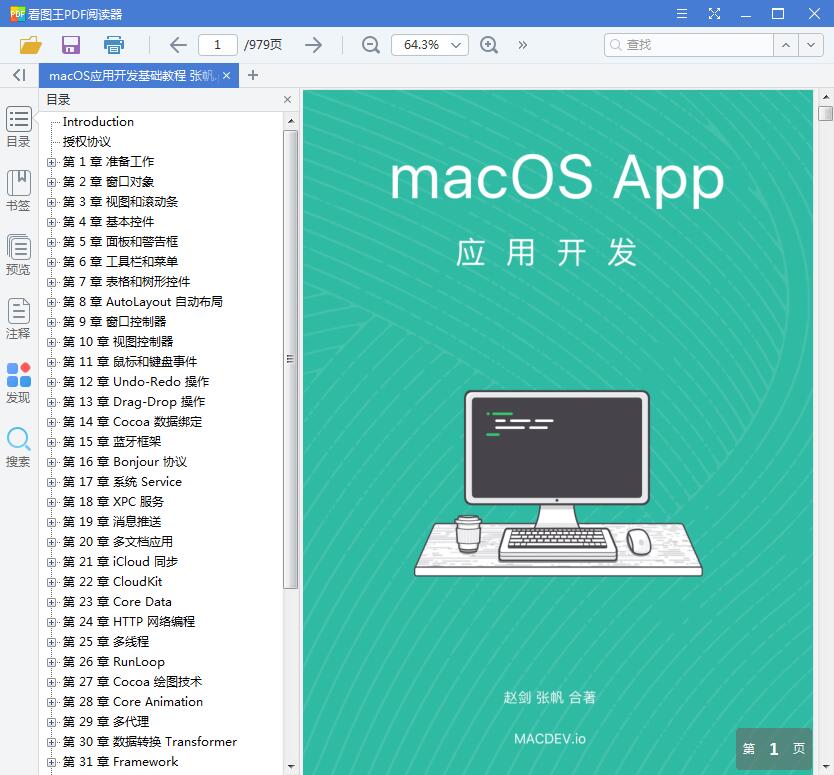Go to the next page with the forward arrow

[x=313, y=45]
